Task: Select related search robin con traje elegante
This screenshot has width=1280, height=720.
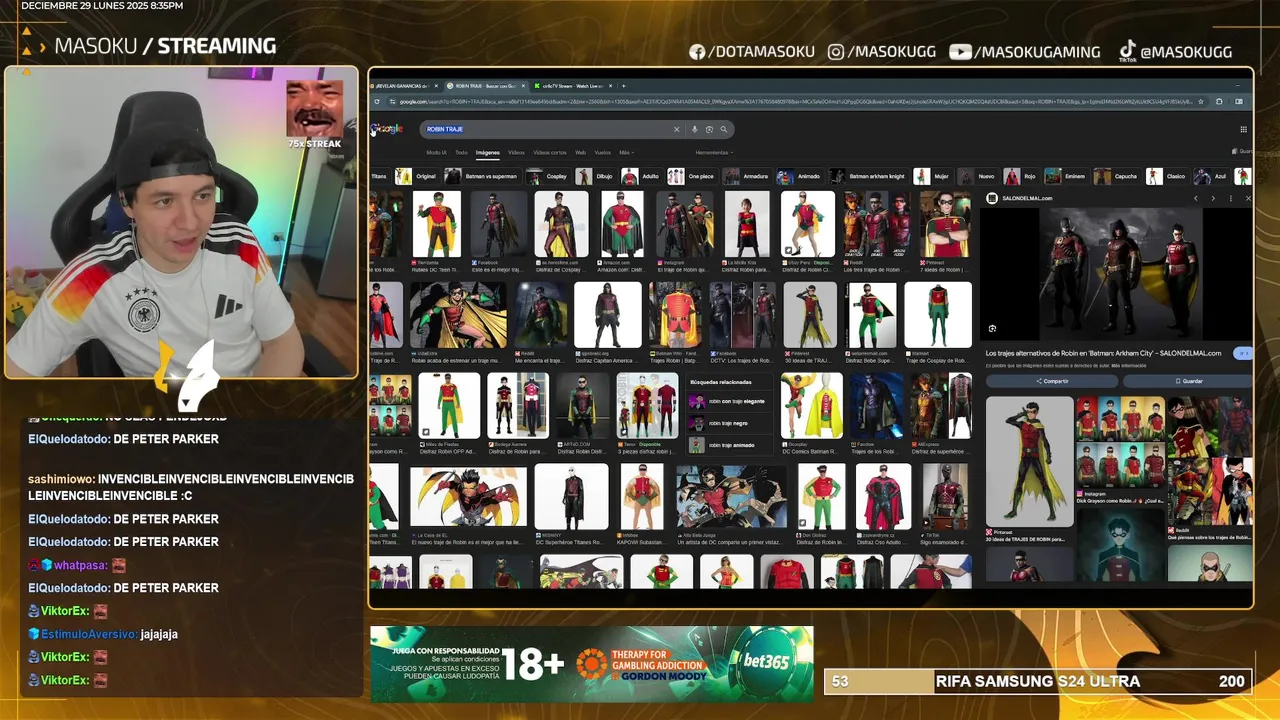Action: 727,401
